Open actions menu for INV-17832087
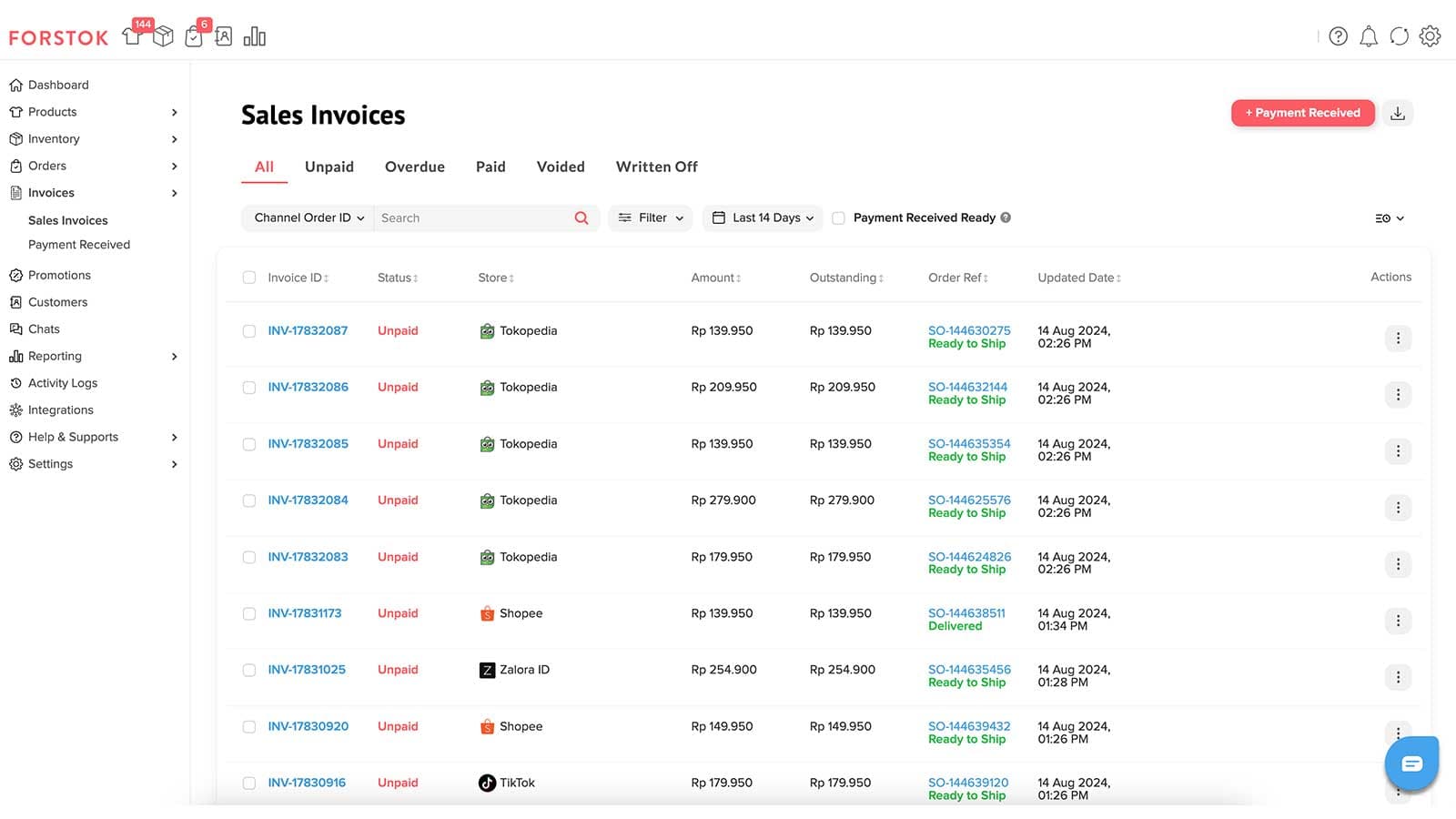 pyautogui.click(x=1398, y=339)
